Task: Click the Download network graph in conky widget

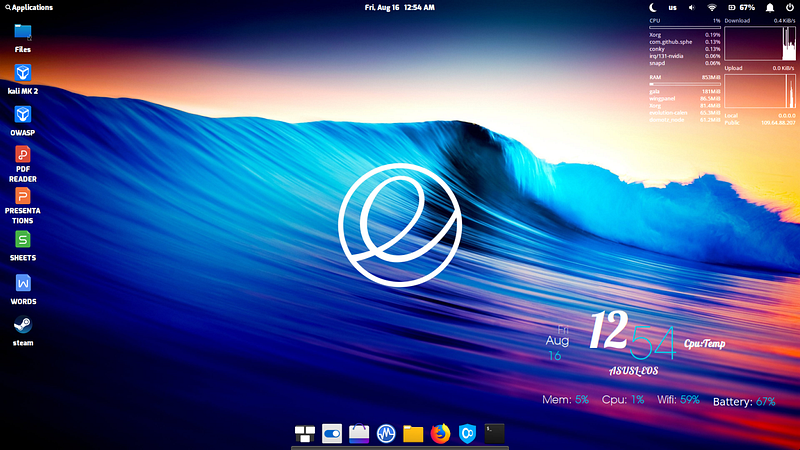Action: coord(760,44)
